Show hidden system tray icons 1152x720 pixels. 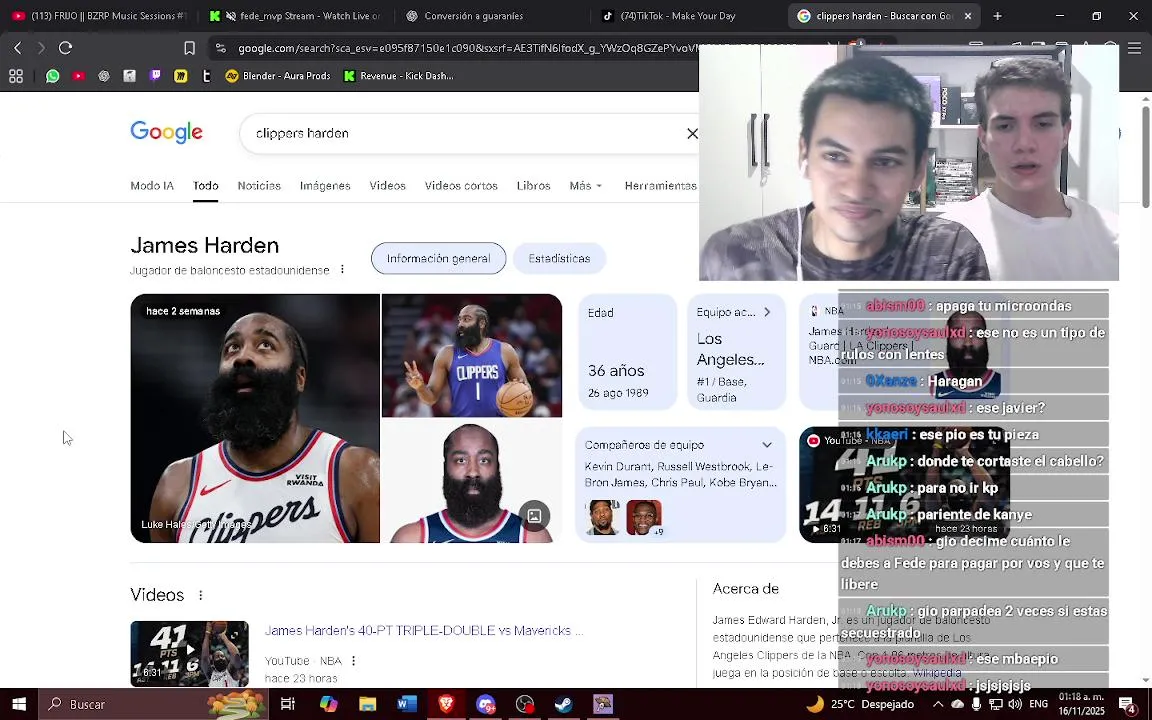[937, 704]
